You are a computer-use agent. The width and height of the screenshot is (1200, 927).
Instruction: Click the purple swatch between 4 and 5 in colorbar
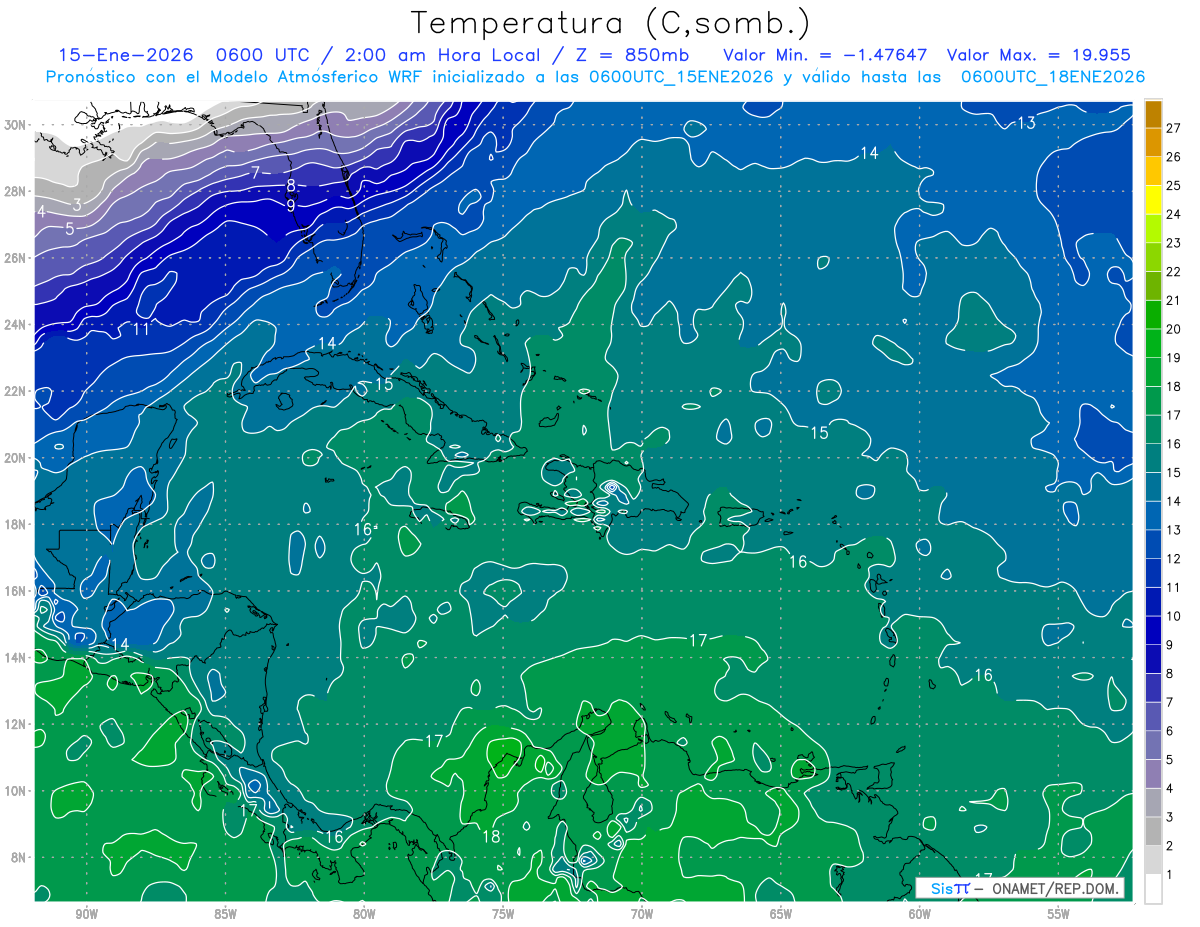coord(1153,774)
